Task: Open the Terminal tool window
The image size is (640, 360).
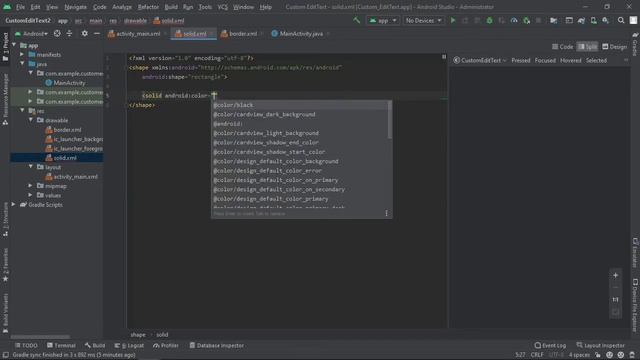Action: (61, 346)
